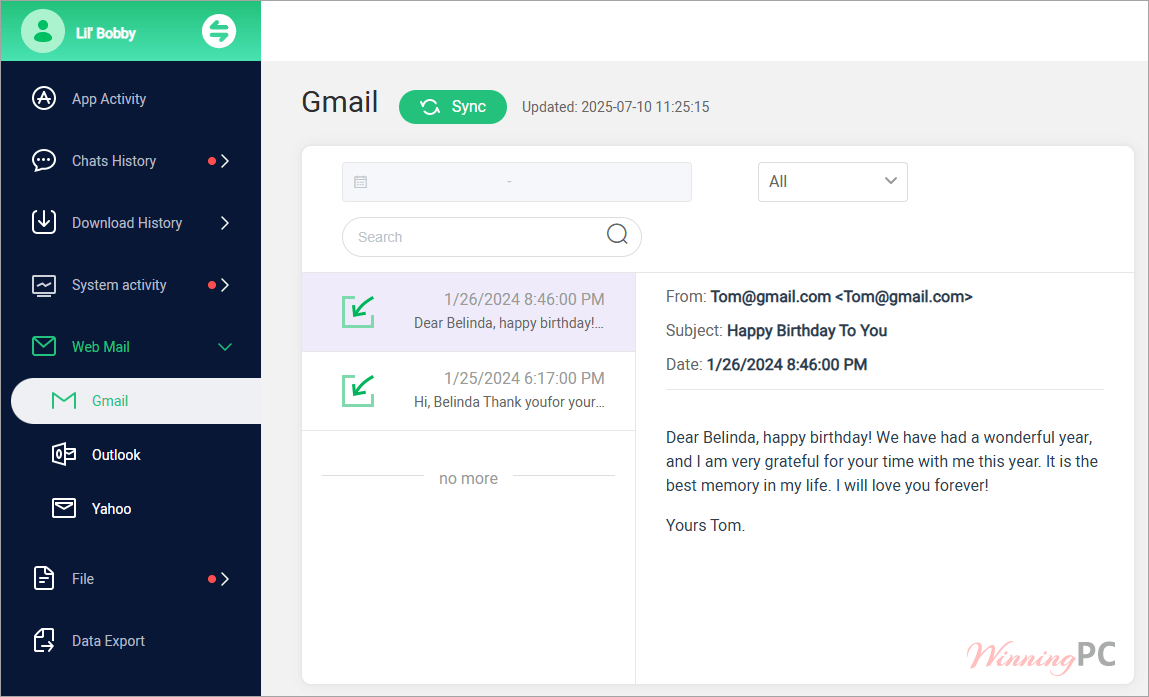Click the Web Mail envelope icon
This screenshot has width=1149, height=697.
click(44, 347)
